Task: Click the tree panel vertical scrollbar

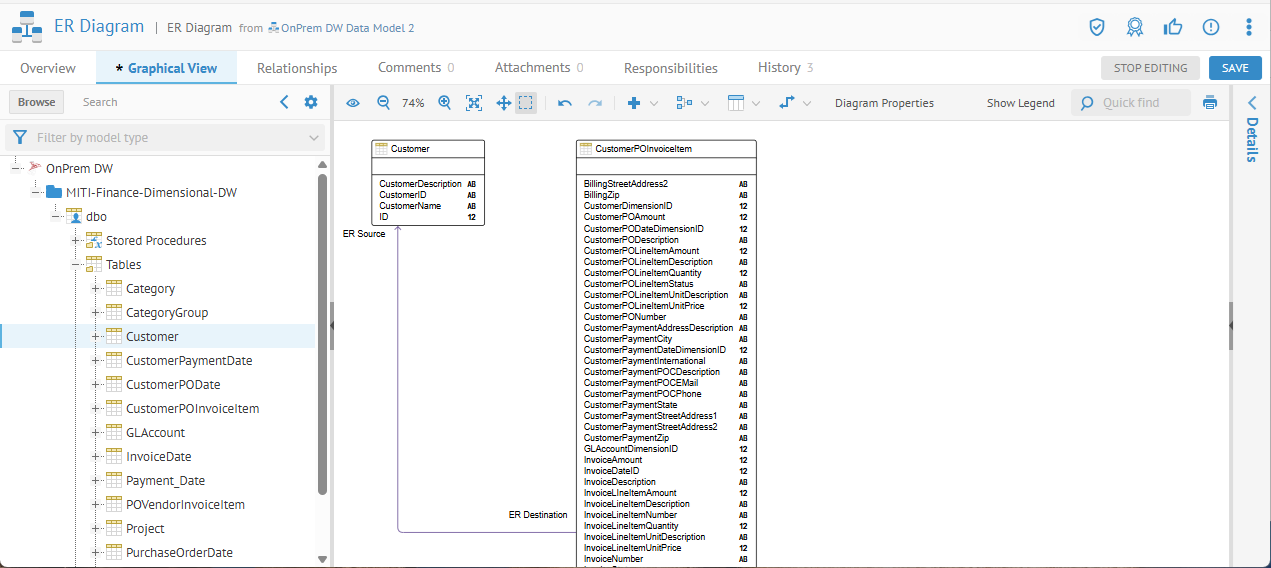Action: [x=322, y=334]
